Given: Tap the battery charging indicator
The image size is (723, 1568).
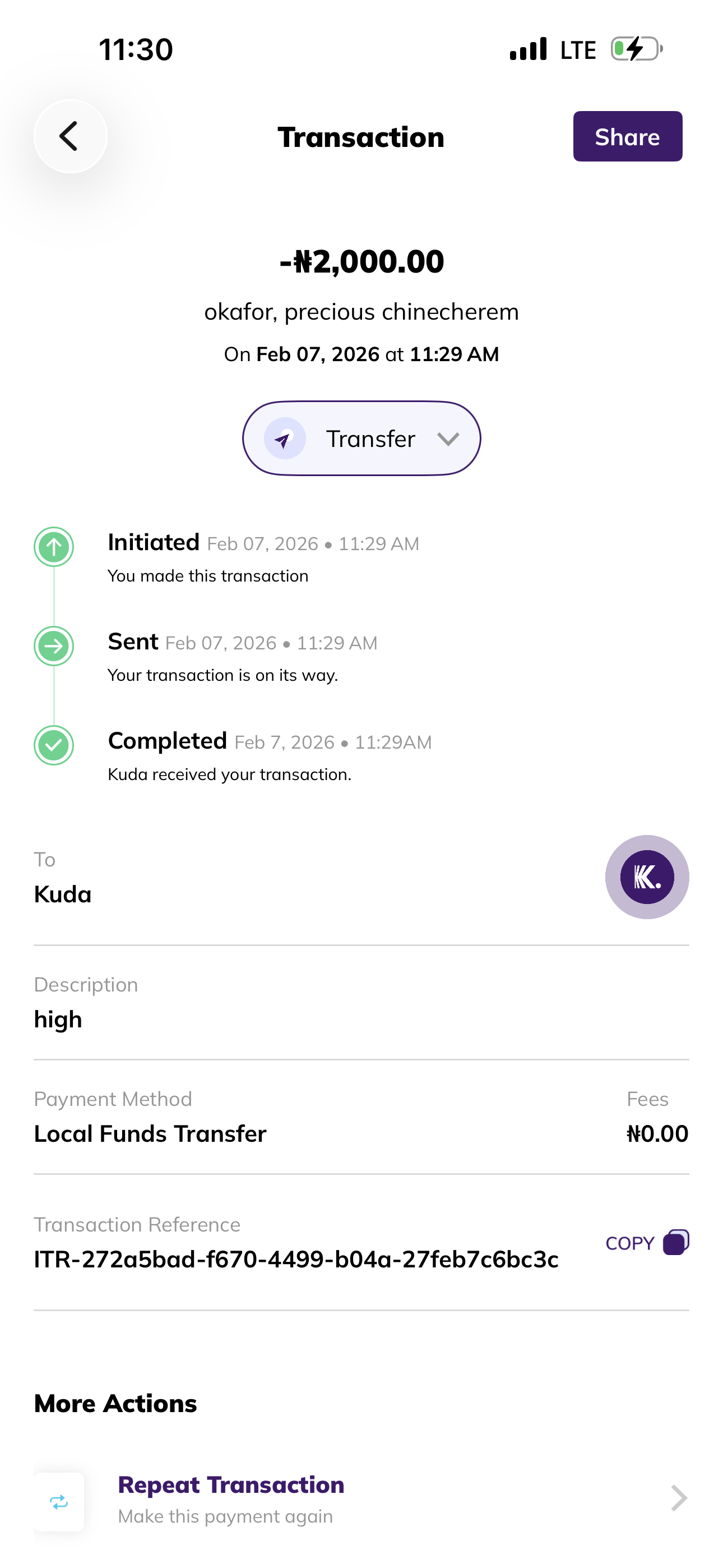Looking at the screenshot, I should [x=637, y=49].
